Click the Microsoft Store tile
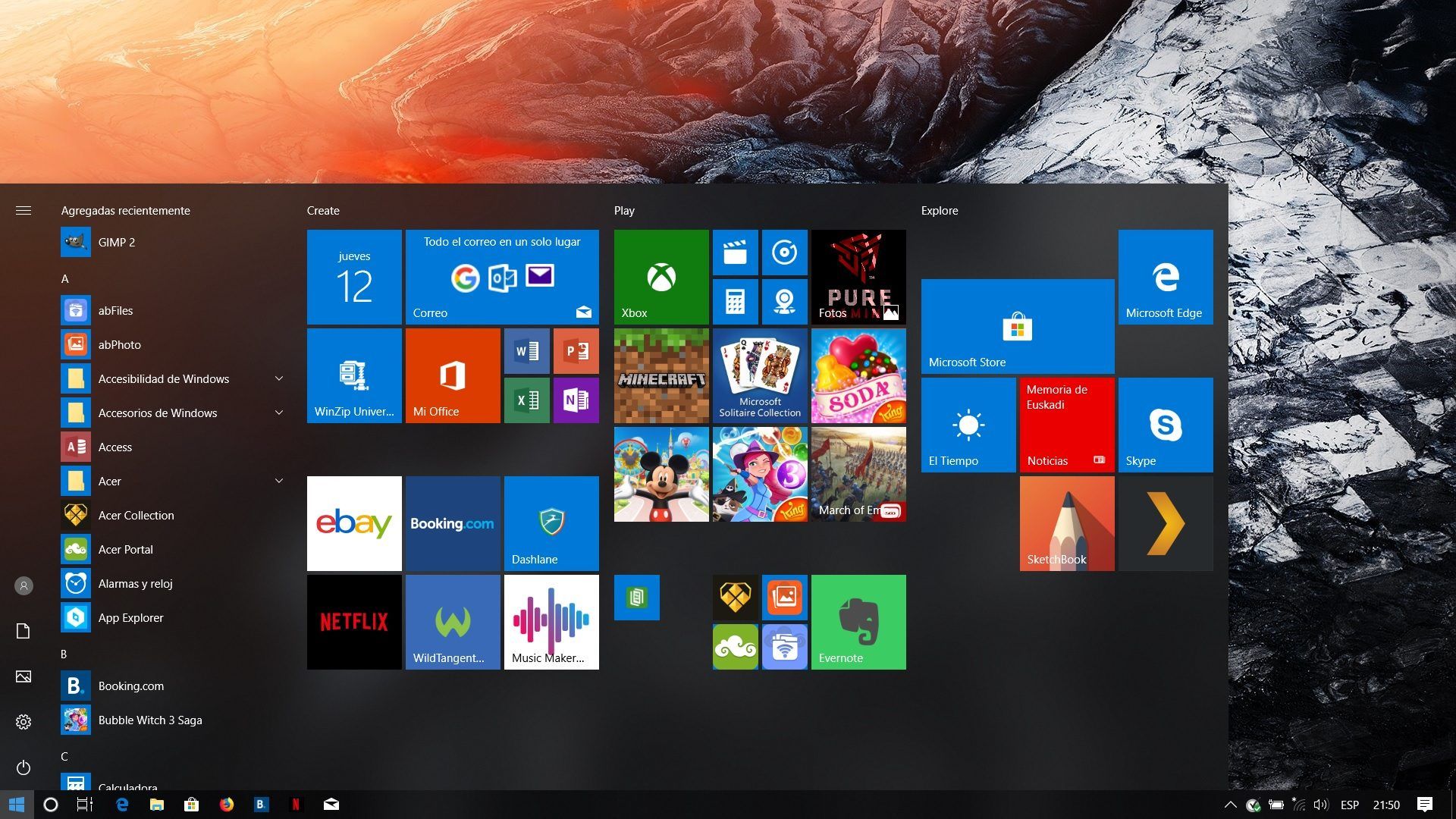The width and height of the screenshot is (1456, 819). click(x=1018, y=326)
